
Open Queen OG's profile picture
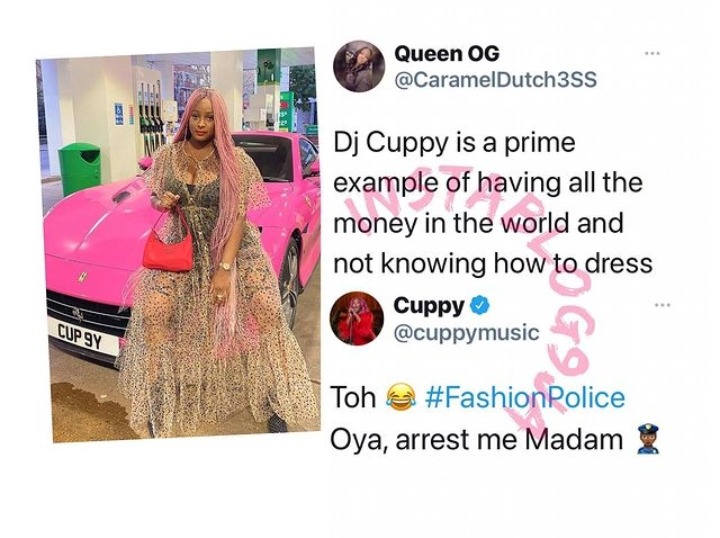[359, 66]
